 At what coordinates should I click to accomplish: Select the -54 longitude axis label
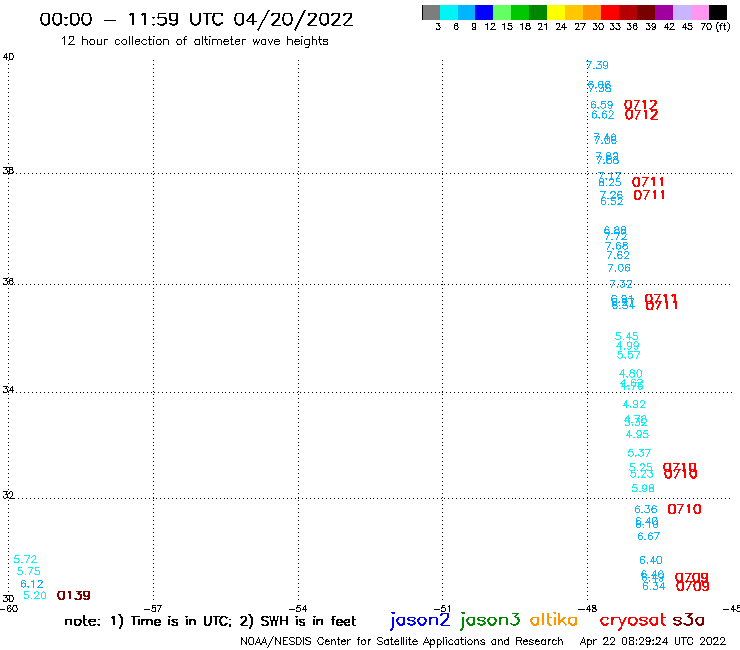pyautogui.click(x=298, y=608)
